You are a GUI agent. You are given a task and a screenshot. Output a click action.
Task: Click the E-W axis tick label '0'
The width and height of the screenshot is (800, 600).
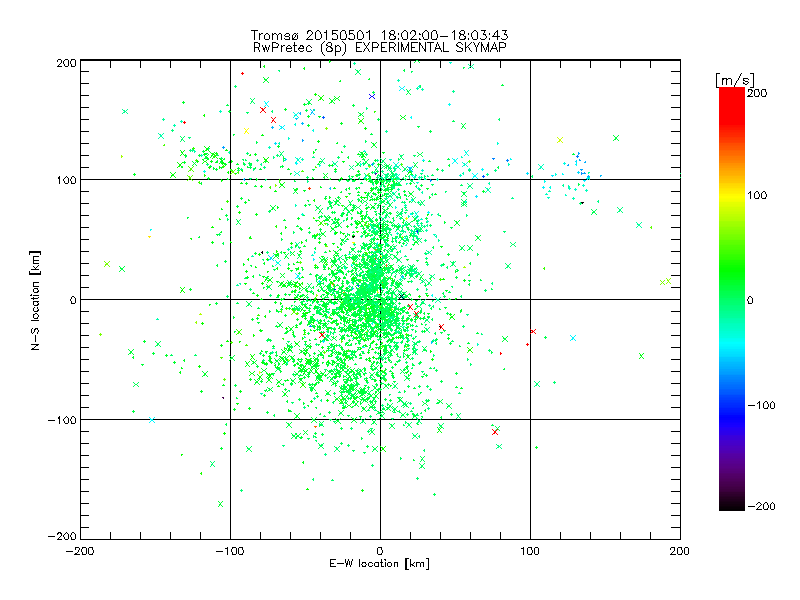tap(380, 551)
